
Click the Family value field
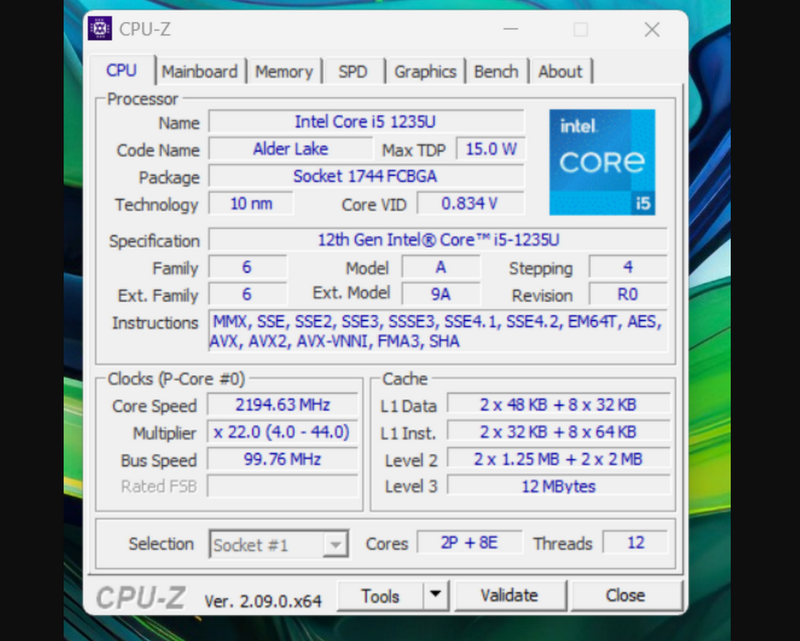pyautogui.click(x=248, y=267)
